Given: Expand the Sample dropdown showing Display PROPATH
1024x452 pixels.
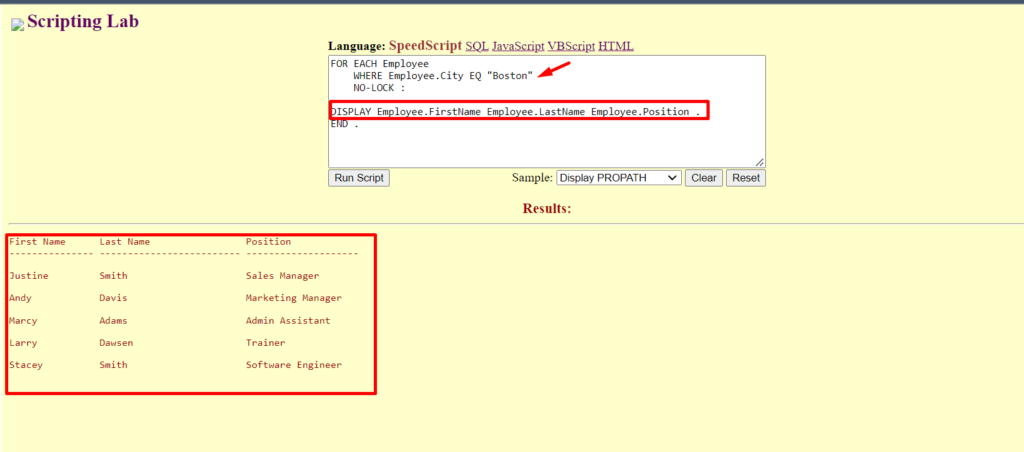Looking at the screenshot, I should (618, 178).
